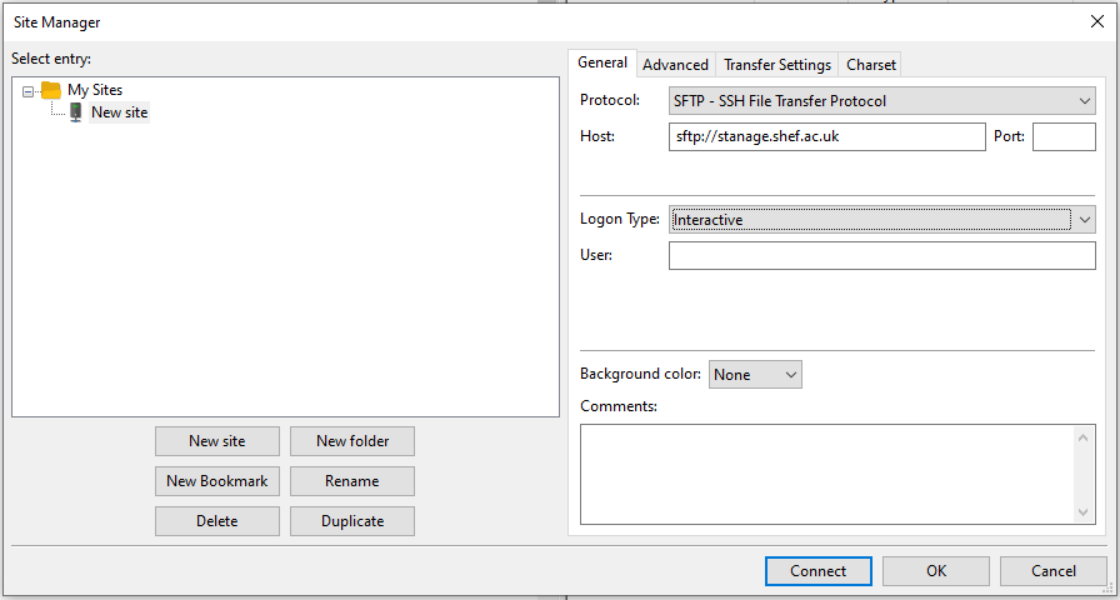This screenshot has width=1120, height=600.
Task: Click the OK button
Action: point(936,571)
